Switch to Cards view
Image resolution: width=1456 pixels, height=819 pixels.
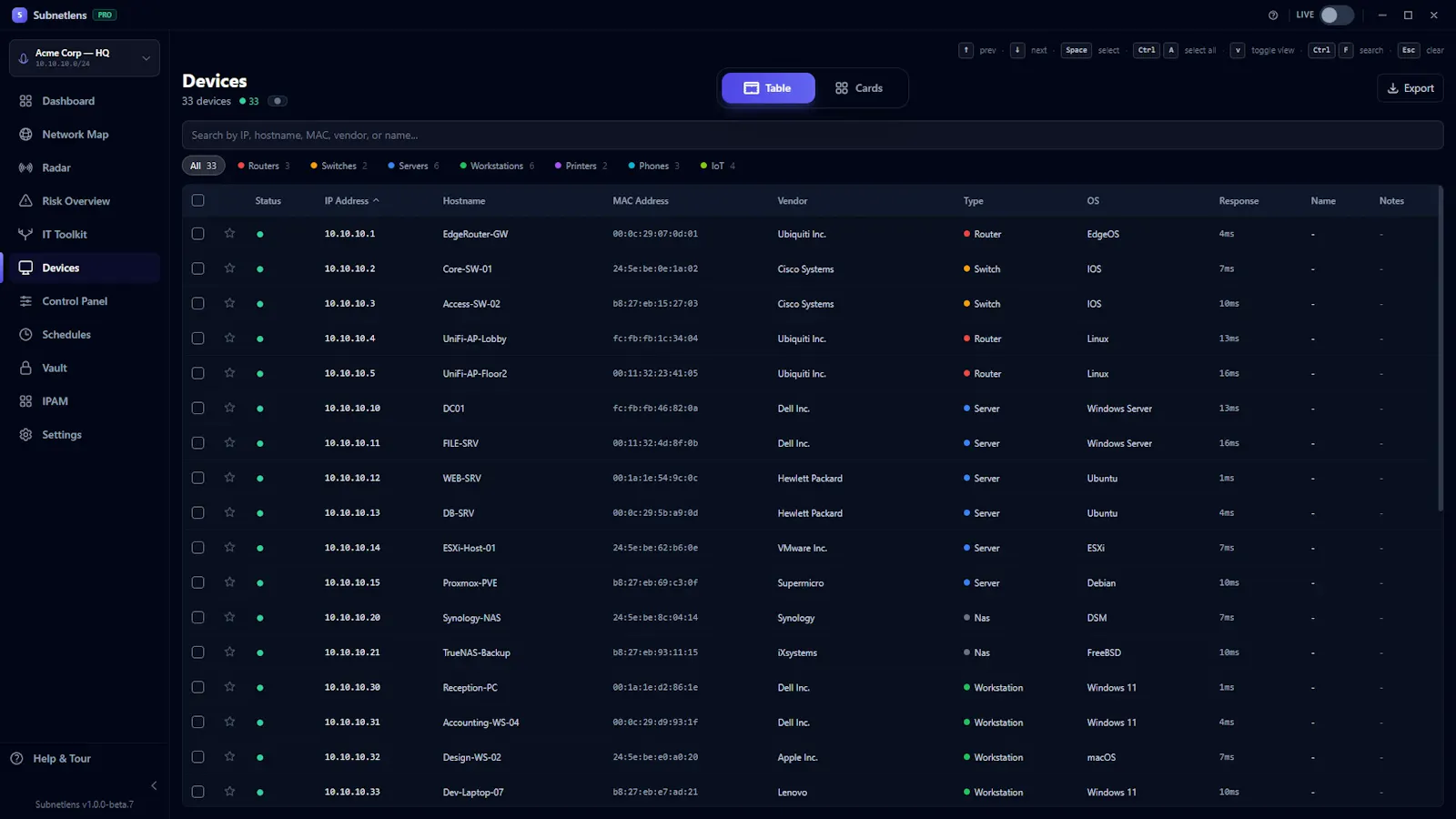click(x=859, y=88)
